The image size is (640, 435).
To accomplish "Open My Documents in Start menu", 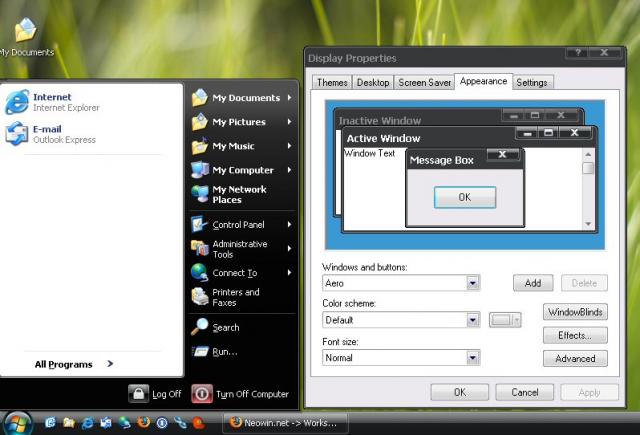I will (242, 98).
